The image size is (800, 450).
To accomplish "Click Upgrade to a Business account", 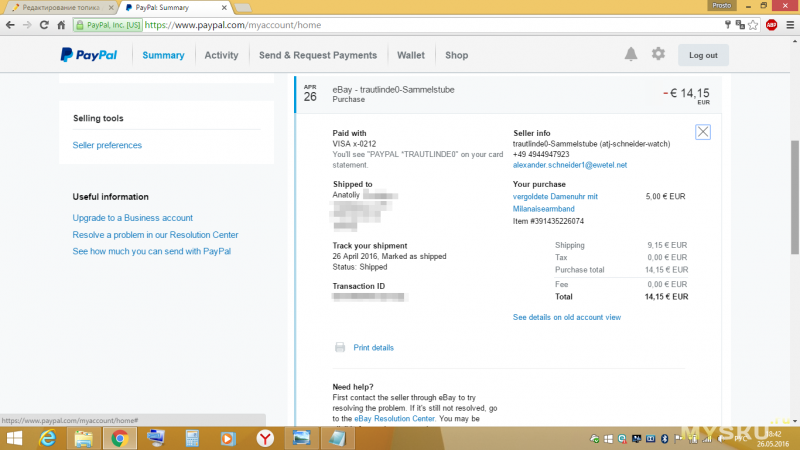I will tap(133, 218).
